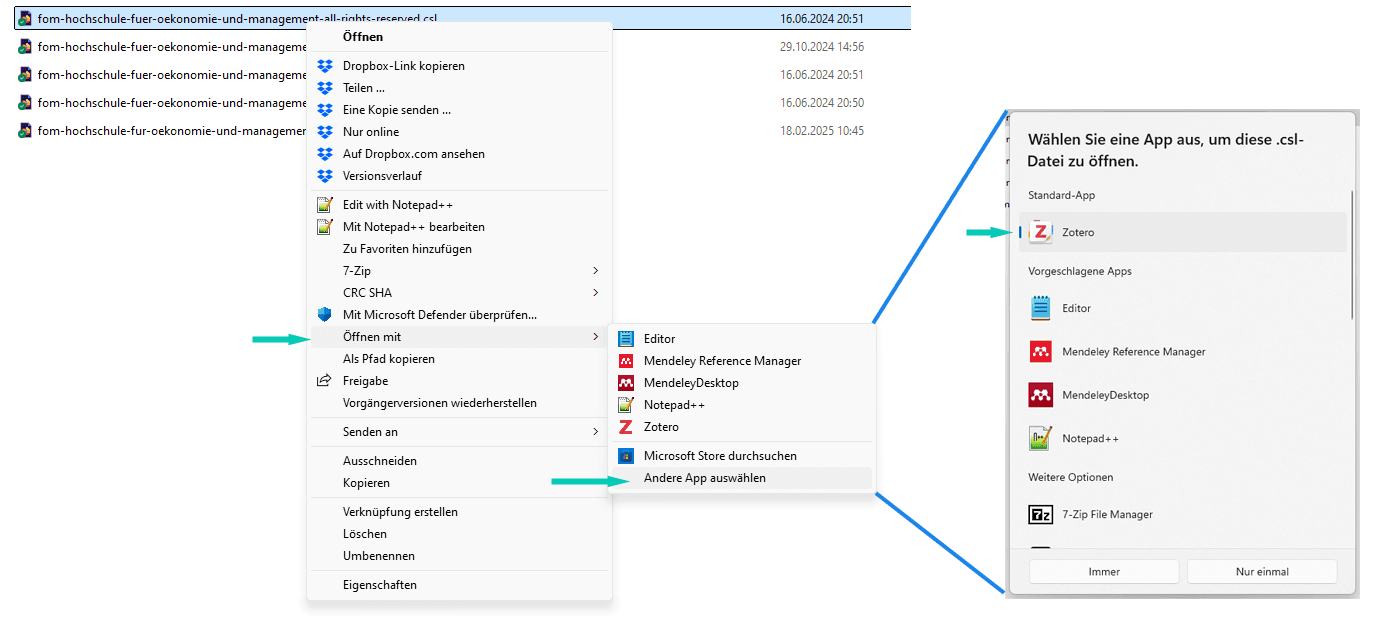Screen dimensions: 1373x632
Task: Select the Dropbox icon for "Eine Kopie senden ..."
Action: pos(324,110)
